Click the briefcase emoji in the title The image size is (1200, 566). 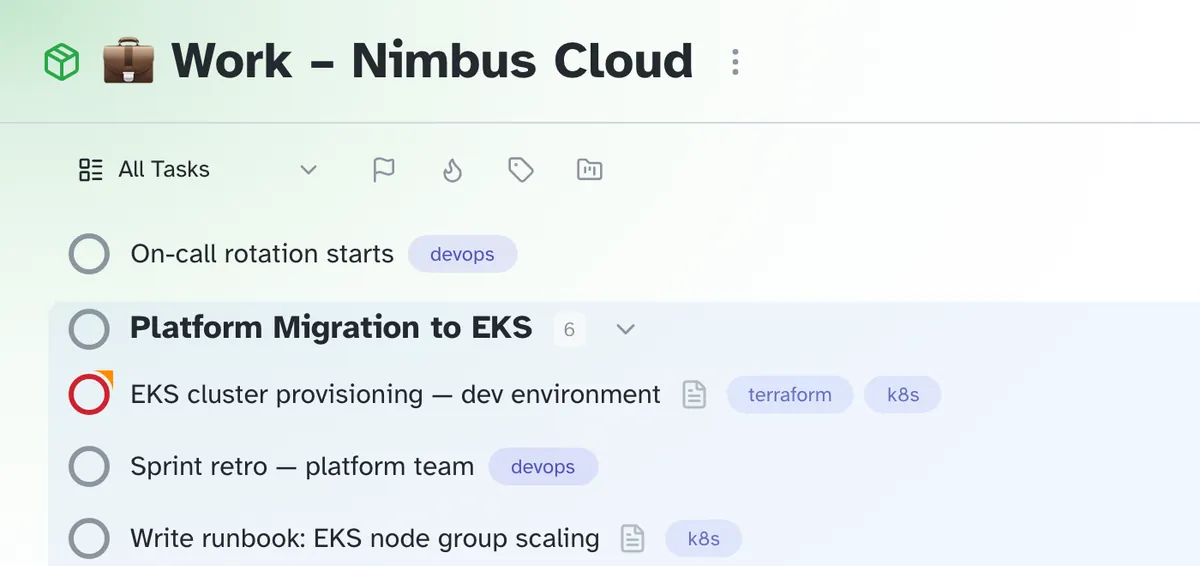click(128, 61)
